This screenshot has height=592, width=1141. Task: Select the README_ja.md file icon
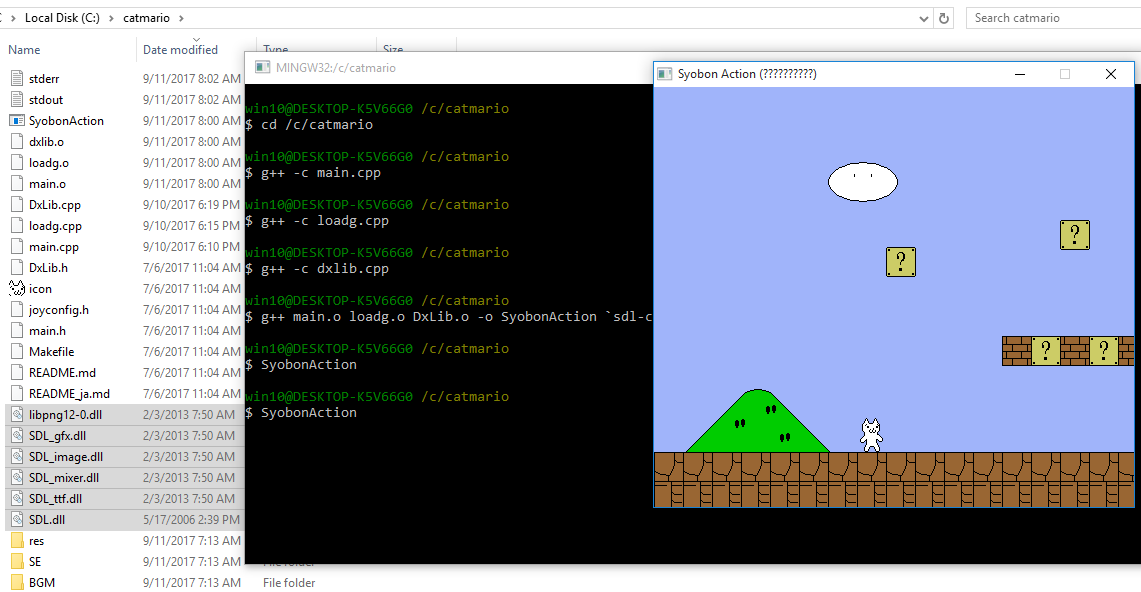[17, 394]
